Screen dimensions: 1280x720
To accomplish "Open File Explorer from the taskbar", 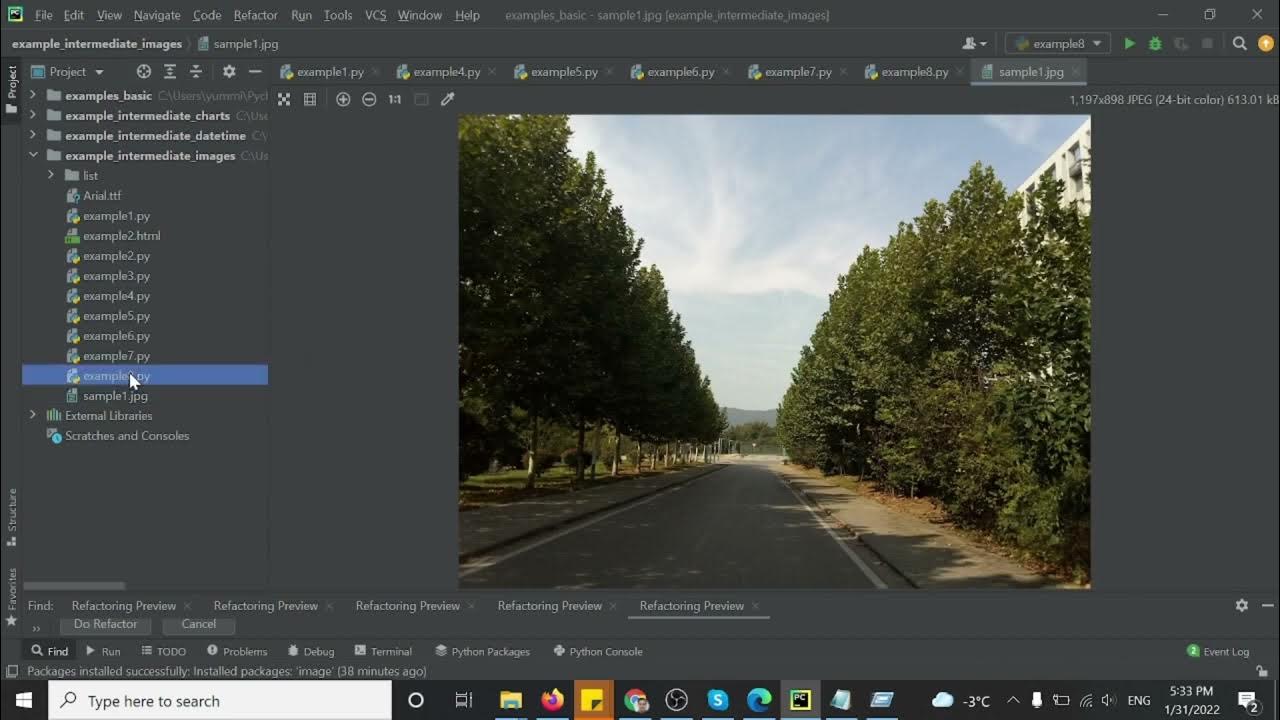I will tap(511, 700).
